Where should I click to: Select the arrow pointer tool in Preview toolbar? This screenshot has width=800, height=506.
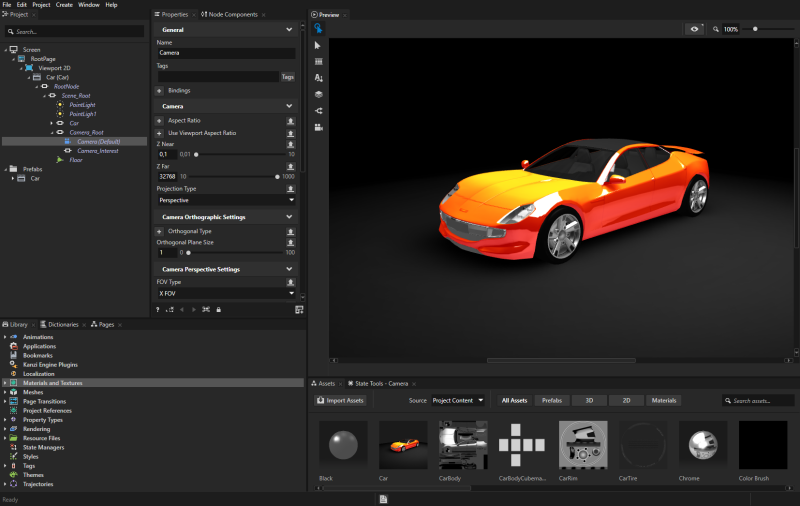point(318,45)
